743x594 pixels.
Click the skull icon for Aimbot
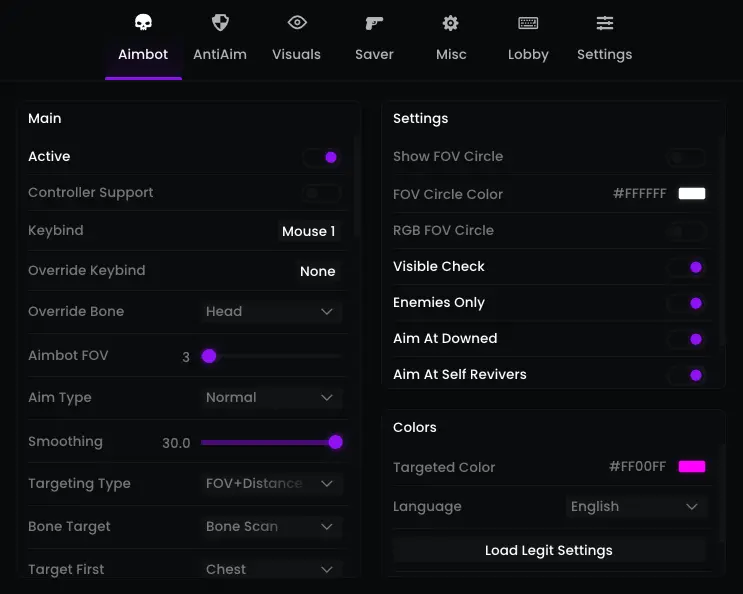[x=143, y=23]
